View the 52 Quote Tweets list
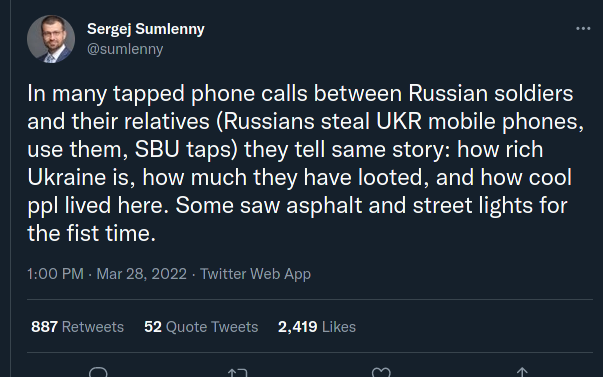Screen dimensions: 603x377 tap(201, 327)
